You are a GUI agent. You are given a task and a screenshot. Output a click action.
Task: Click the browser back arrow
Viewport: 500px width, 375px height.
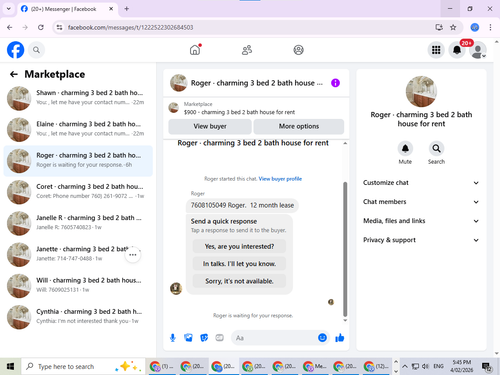click(10, 27)
